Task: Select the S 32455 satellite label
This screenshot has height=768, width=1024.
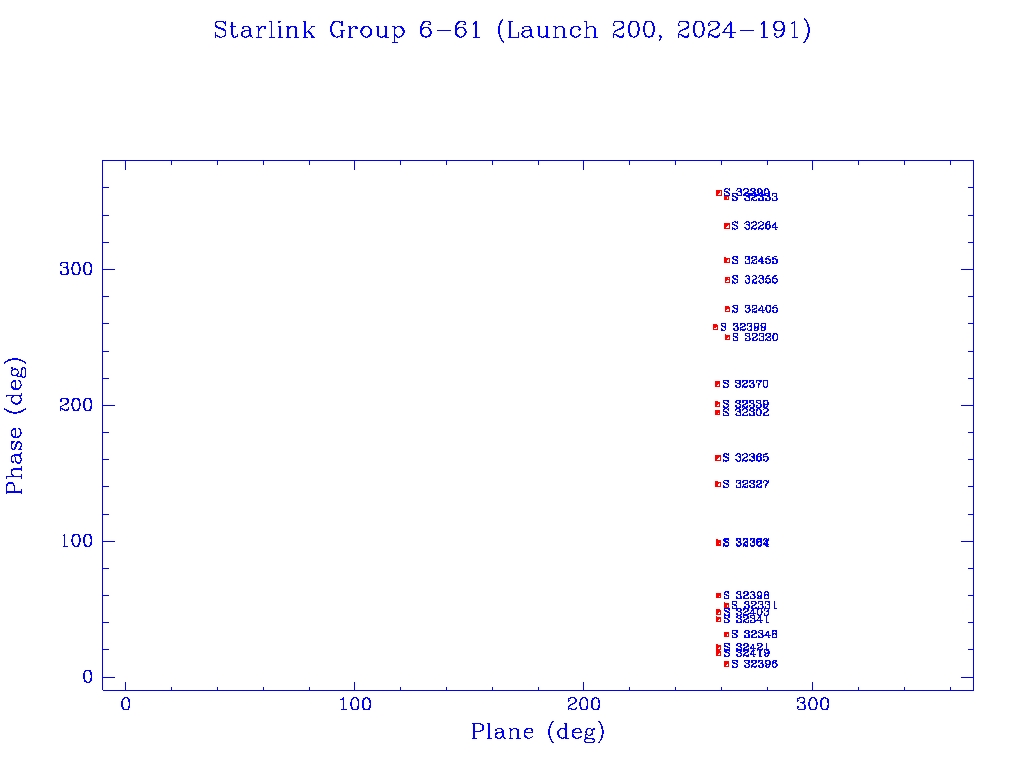Action: click(x=754, y=261)
